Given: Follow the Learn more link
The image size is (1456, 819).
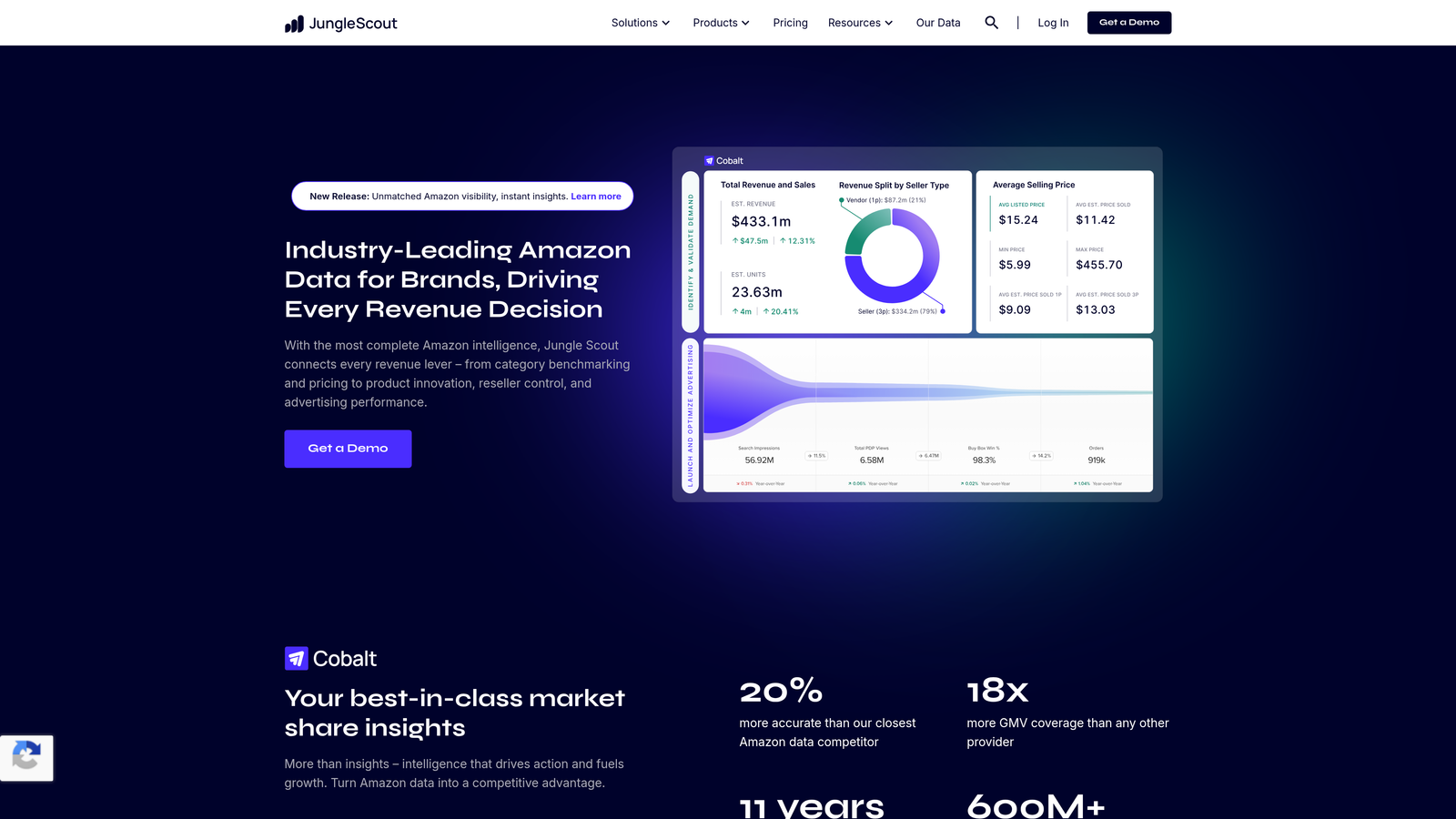Looking at the screenshot, I should point(596,197).
